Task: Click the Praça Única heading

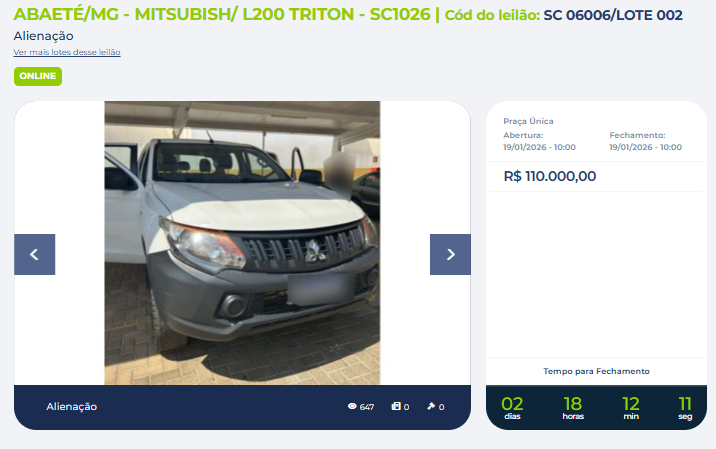Action: [x=528, y=121]
